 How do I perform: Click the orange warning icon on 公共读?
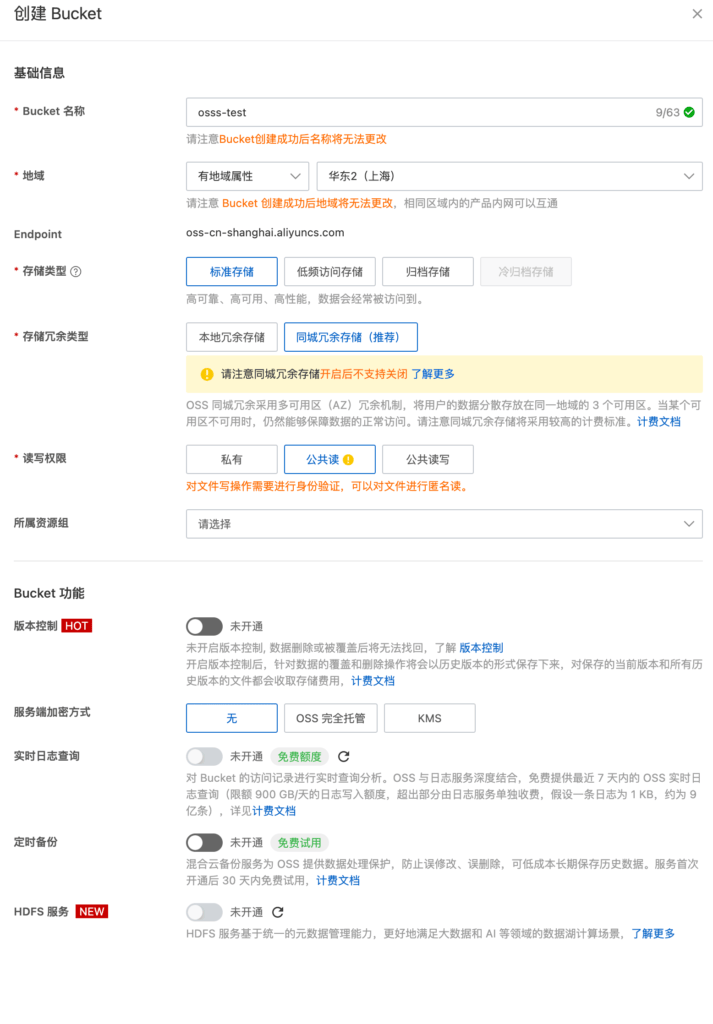pos(349,460)
